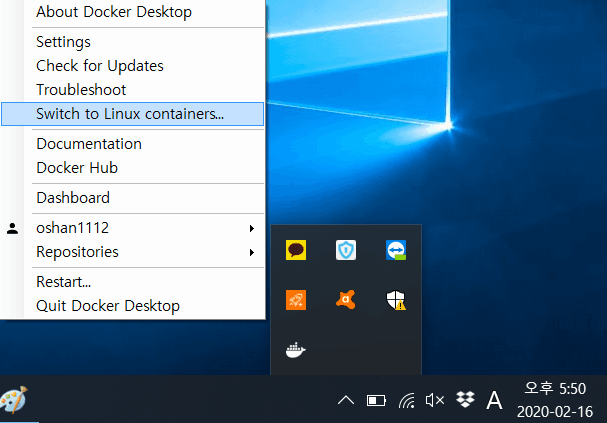Open Docker Hub menu entry
Viewport: 607px width, 423px height.
pyautogui.click(x=132, y=168)
